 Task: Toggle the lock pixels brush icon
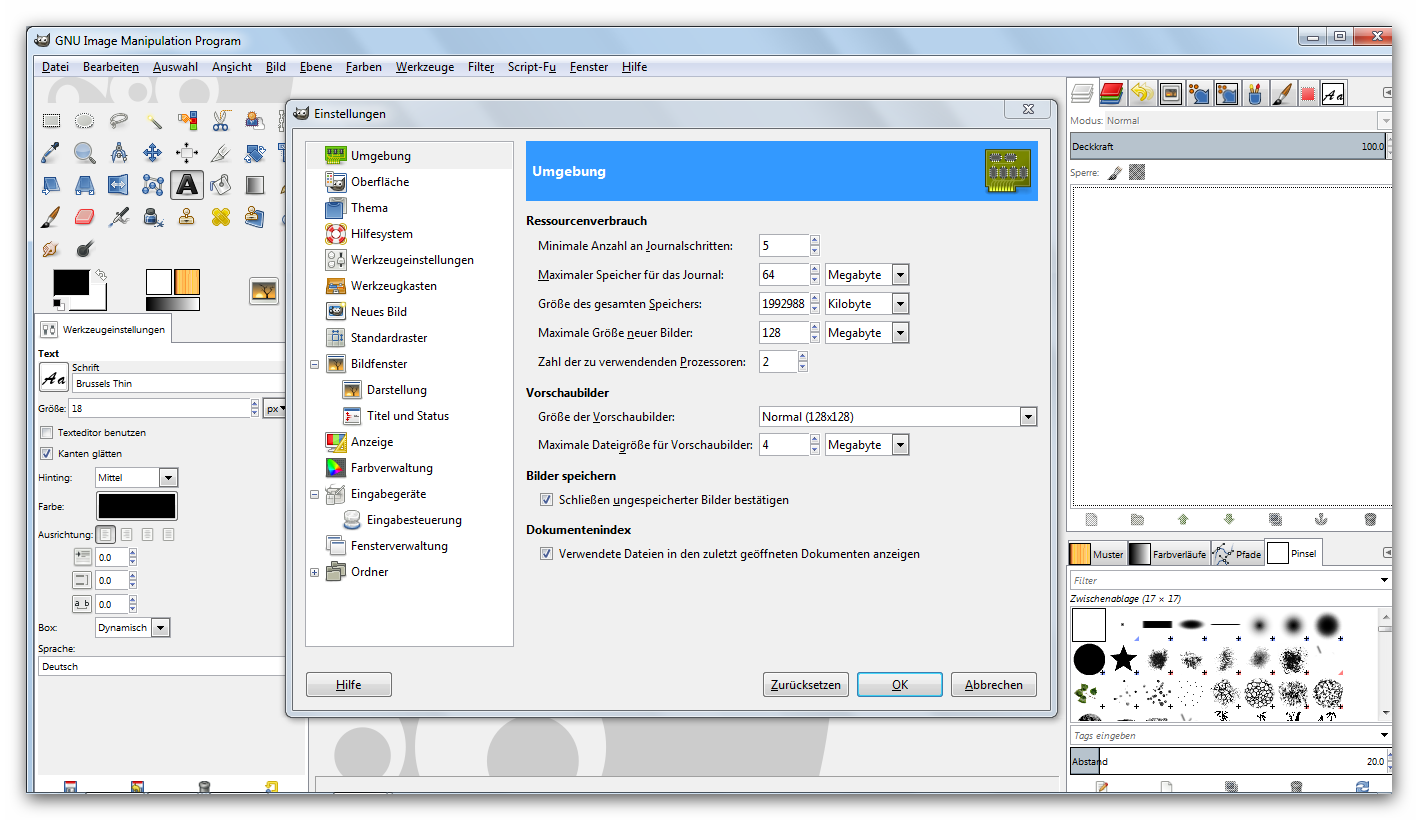(1115, 173)
